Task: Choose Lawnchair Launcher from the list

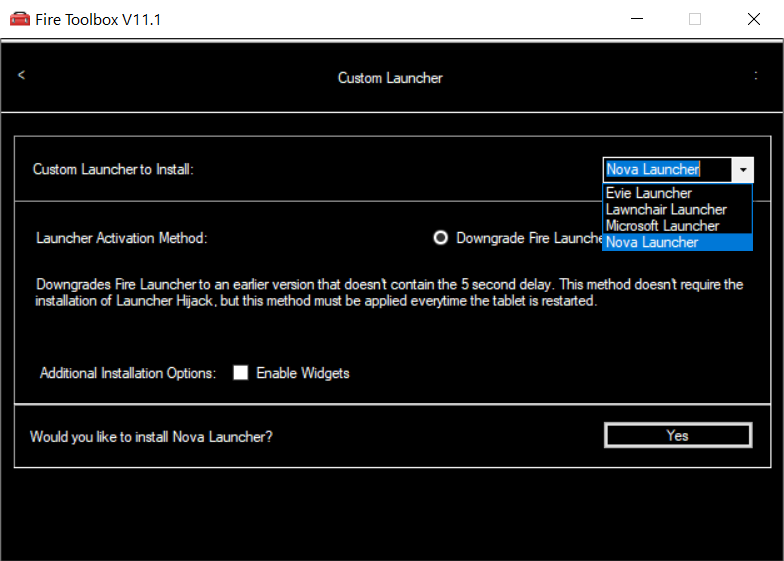Action: coord(677,210)
